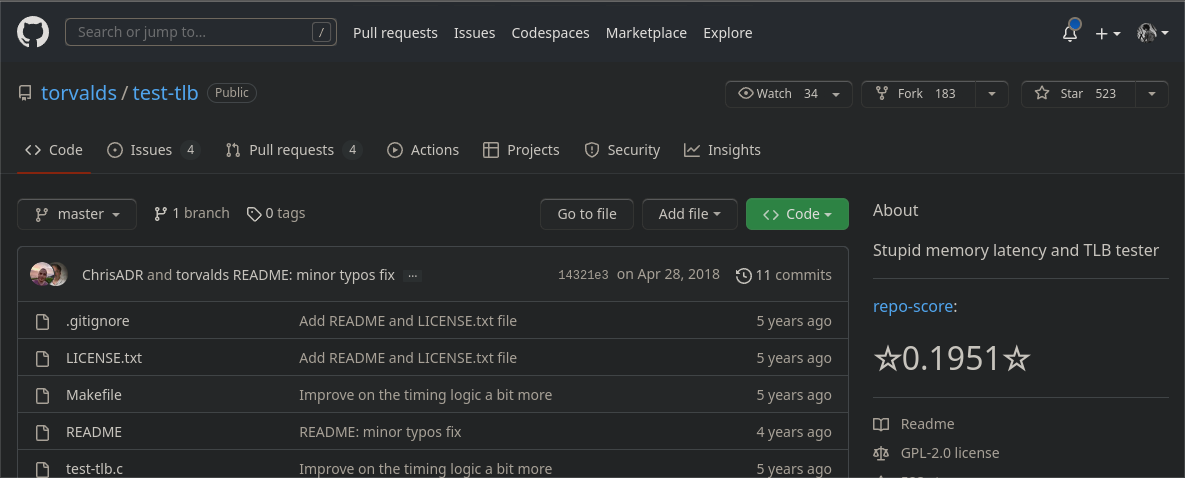Click the branches icon beside 1 branch
Image resolution: width=1185 pixels, height=478 pixels.
coord(160,213)
